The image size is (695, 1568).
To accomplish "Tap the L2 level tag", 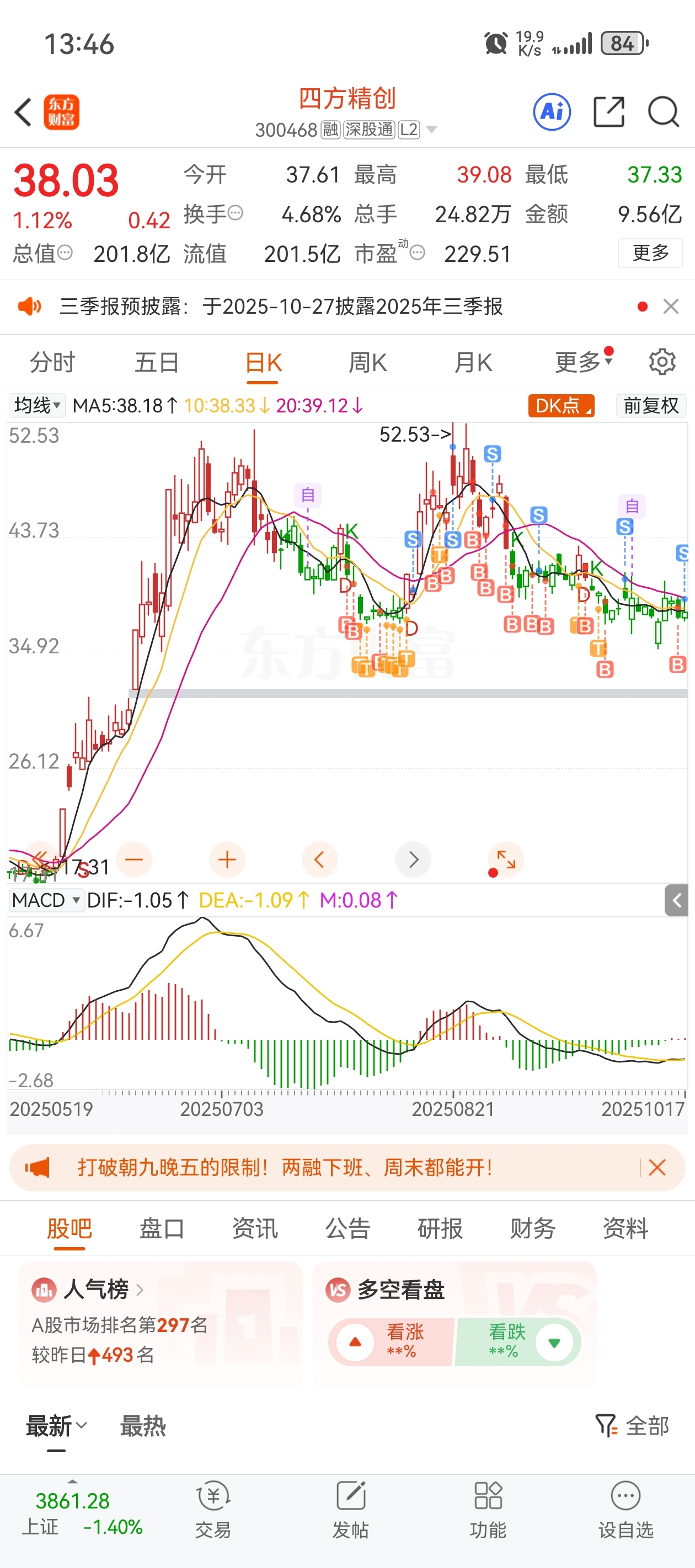I will click(x=409, y=130).
